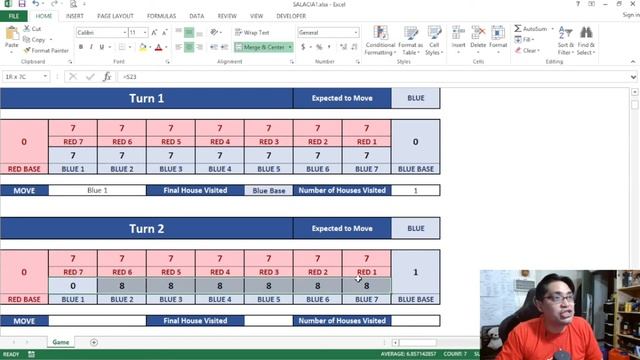
Task: Click the Clear eraser command
Action: point(527,51)
